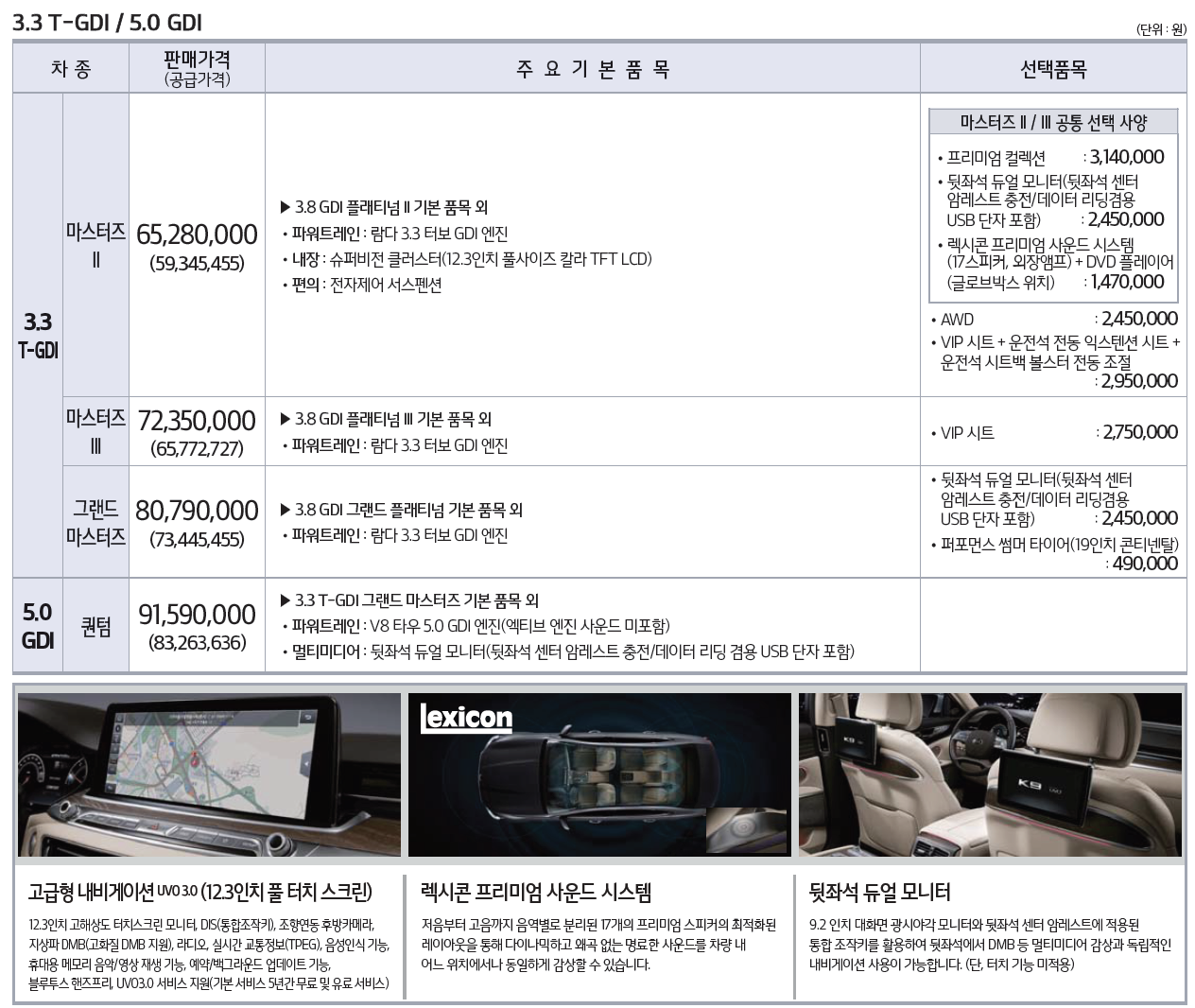Click the 뒷좌석 듀얼 모니터 caption heading
The image size is (1195, 1008).
879,892
